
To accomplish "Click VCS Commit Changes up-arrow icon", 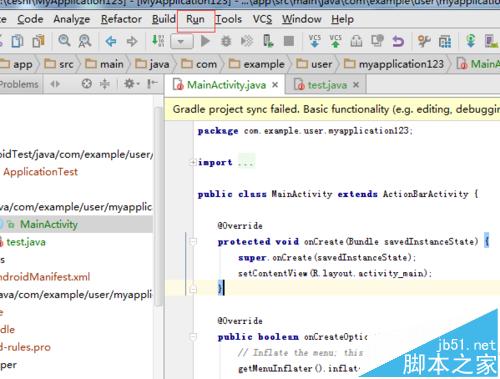I will point(335,41).
